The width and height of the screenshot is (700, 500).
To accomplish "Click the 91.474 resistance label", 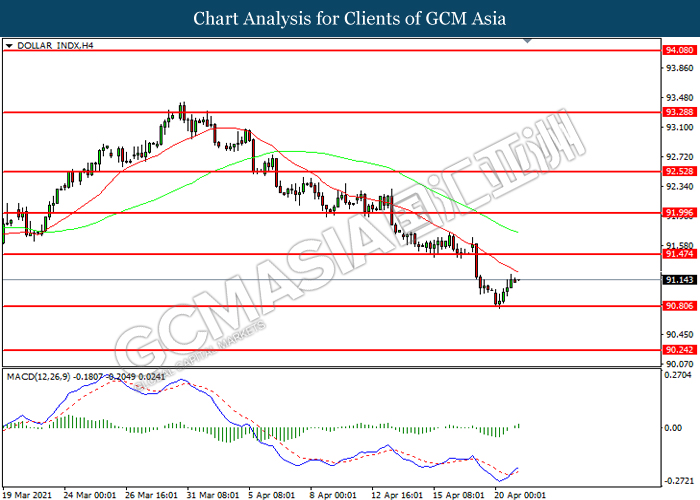I will pyautogui.click(x=679, y=254).
